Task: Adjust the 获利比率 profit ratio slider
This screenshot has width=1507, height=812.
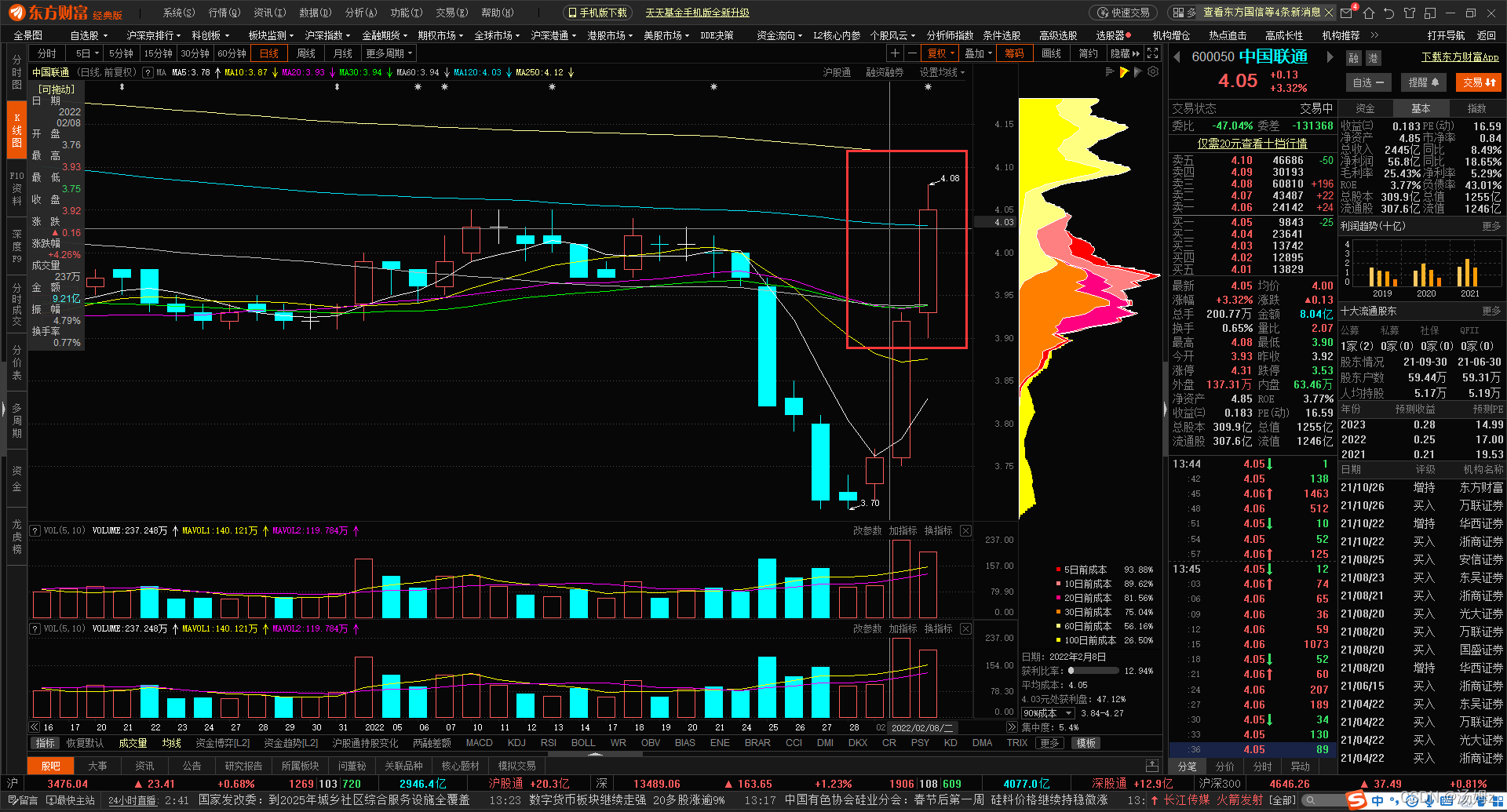Action: coord(1093,671)
